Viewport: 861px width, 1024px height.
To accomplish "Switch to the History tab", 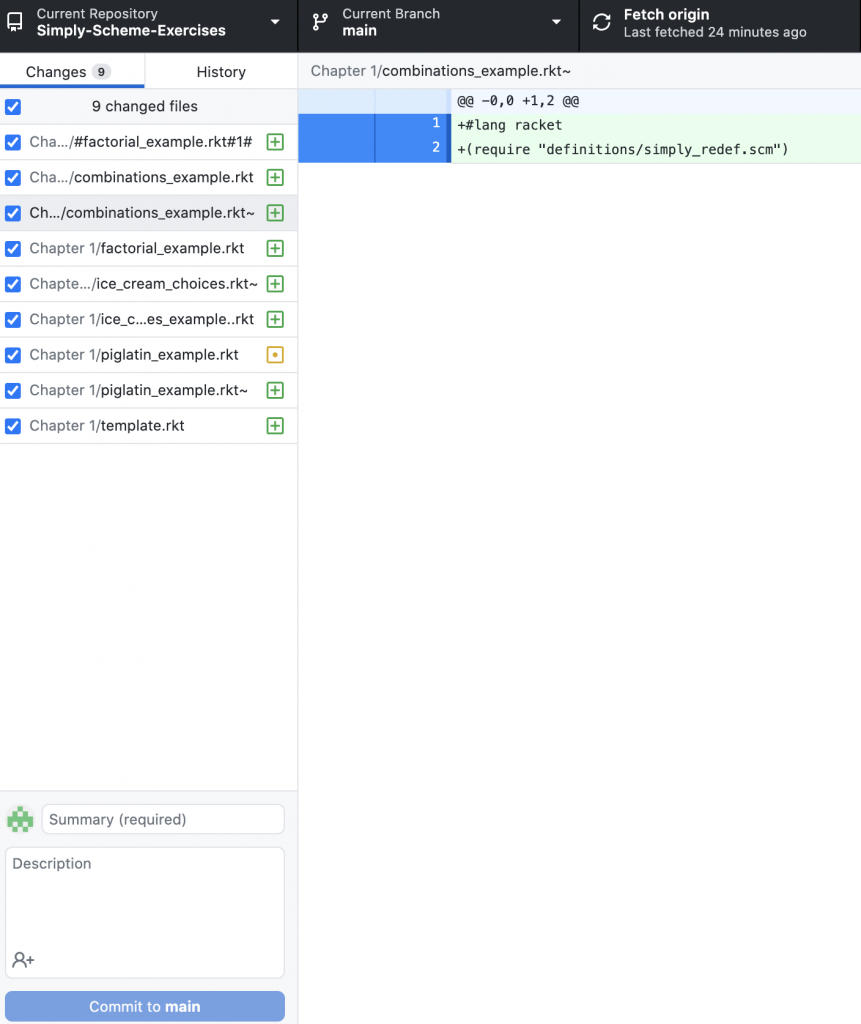I will (x=221, y=72).
